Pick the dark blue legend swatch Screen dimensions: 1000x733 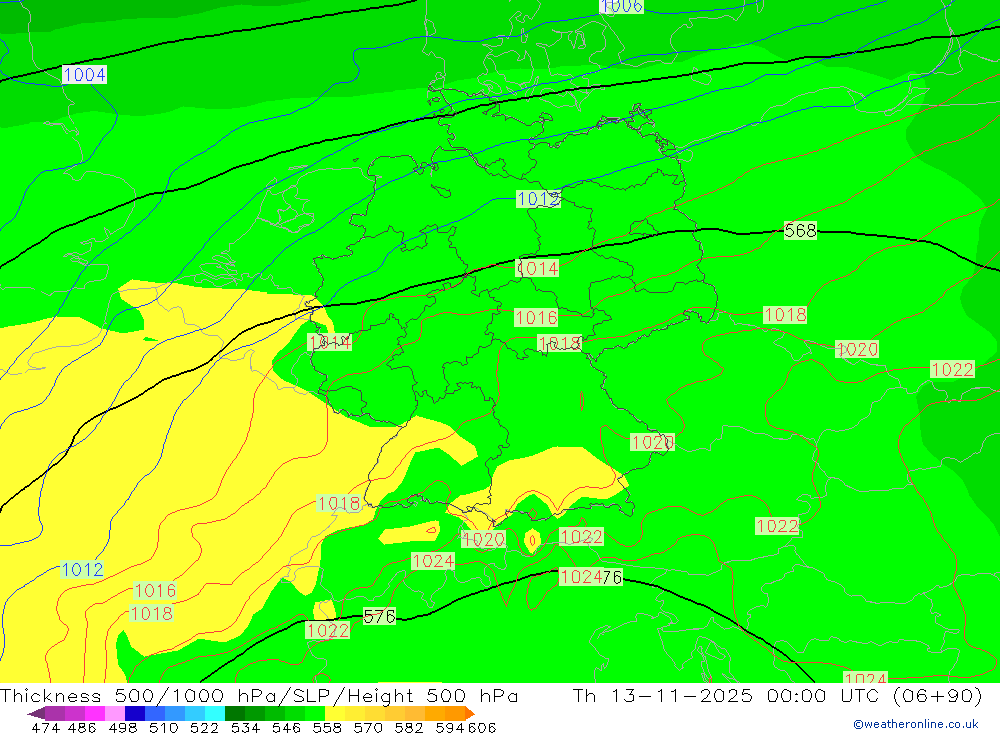pyautogui.click(x=135, y=713)
